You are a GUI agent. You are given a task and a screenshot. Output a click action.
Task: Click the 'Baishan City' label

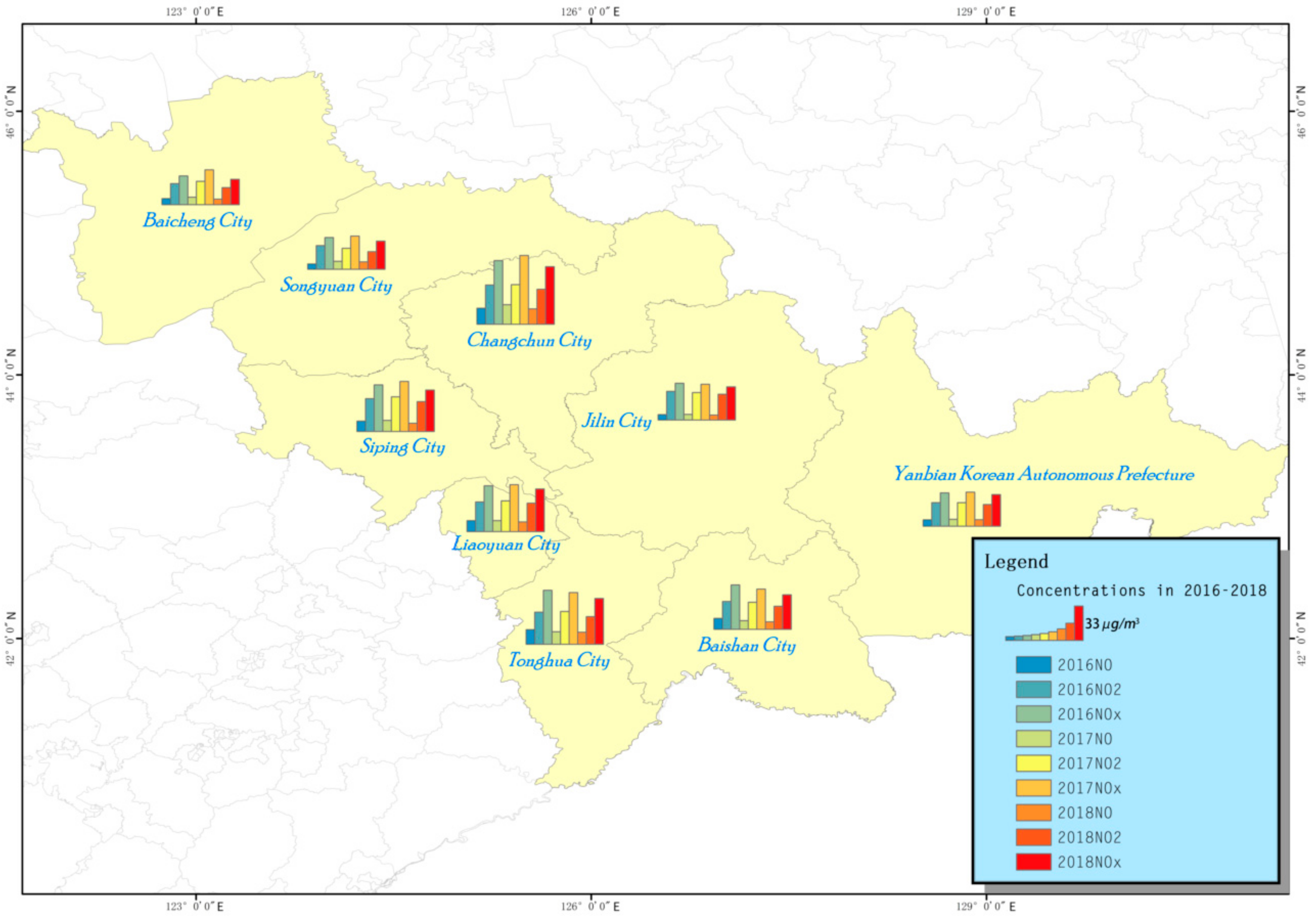click(x=747, y=645)
